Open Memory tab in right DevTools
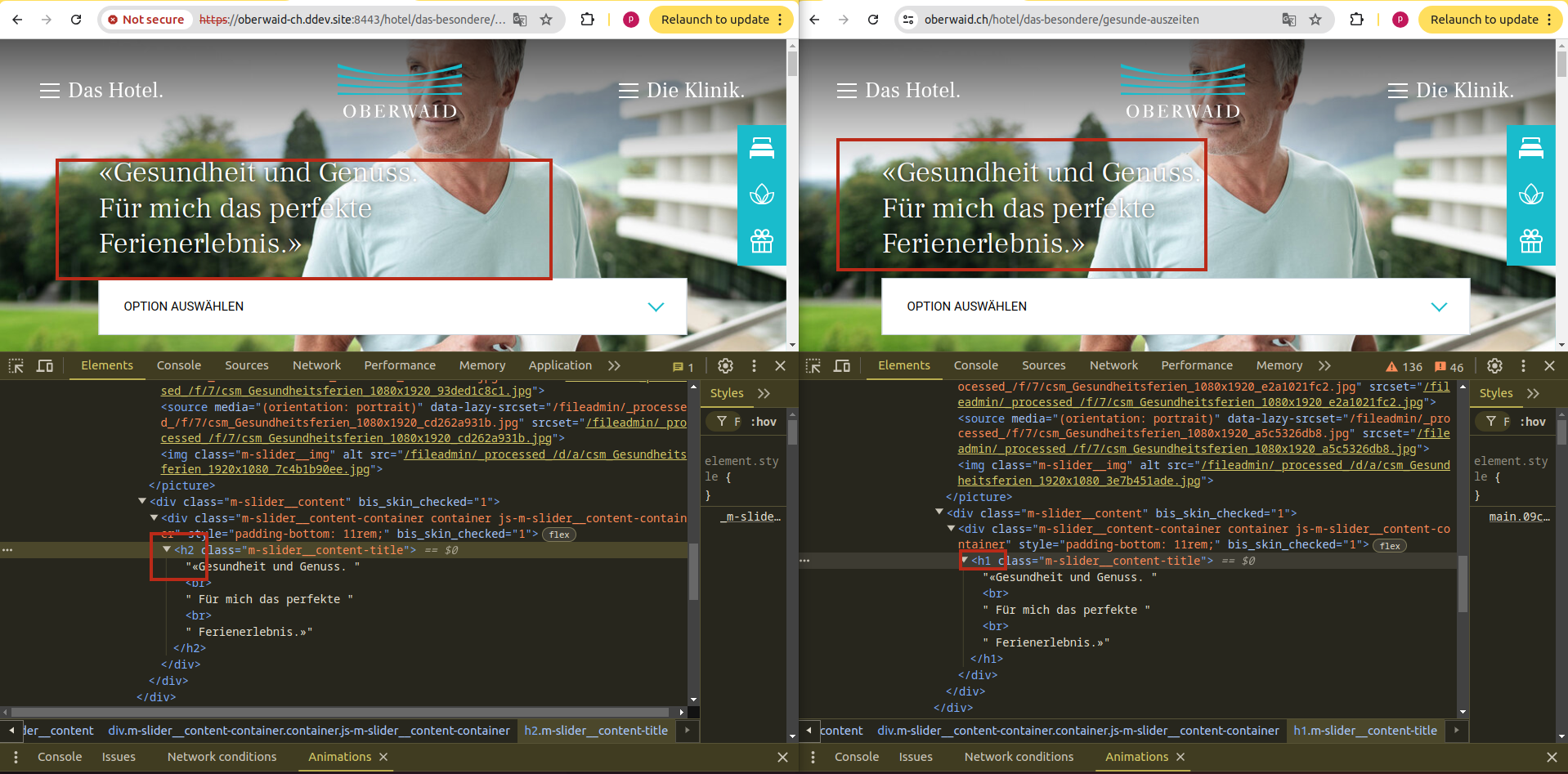1568x774 pixels. pos(1279,365)
